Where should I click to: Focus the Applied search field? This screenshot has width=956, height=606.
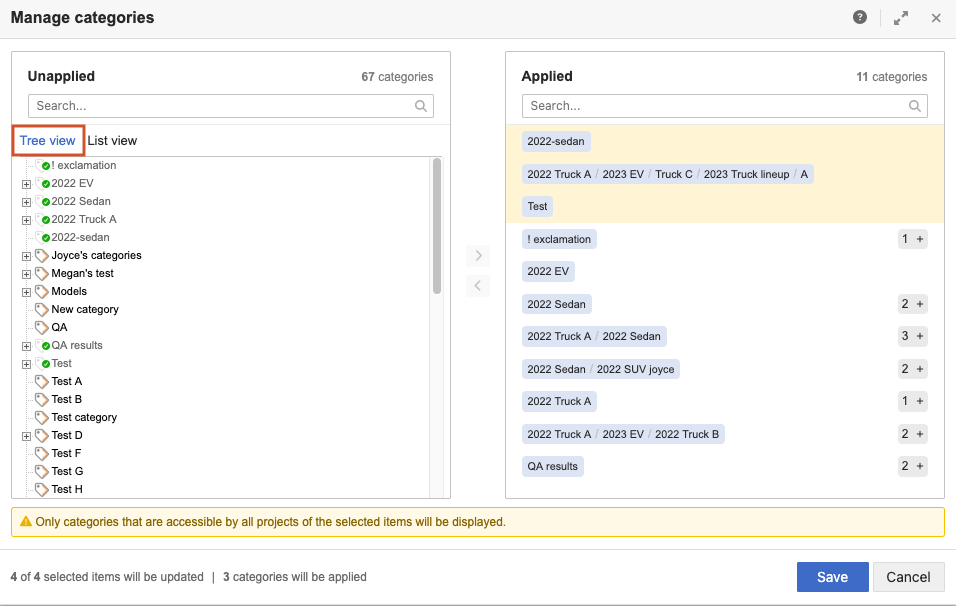coord(715,106)
